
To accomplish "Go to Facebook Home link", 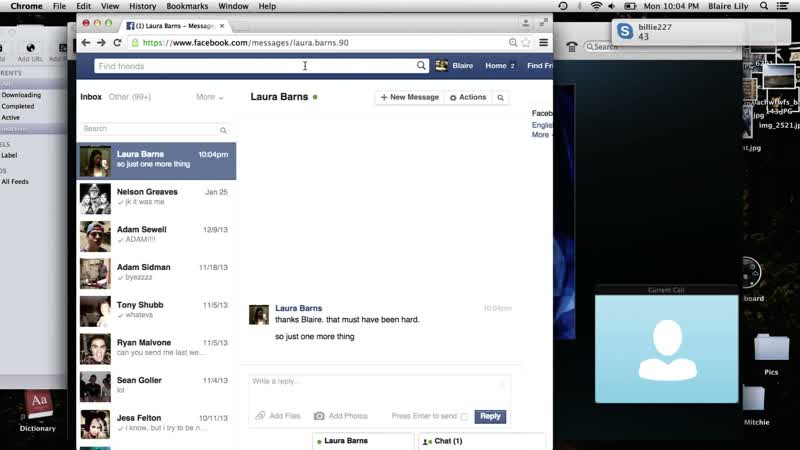I will [496, 66].
